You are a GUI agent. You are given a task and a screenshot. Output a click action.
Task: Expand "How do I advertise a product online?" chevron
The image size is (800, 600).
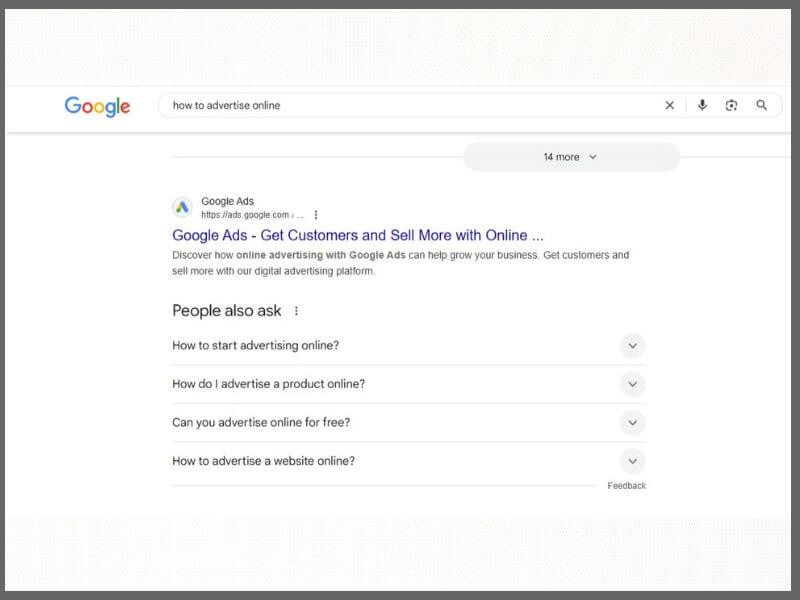click(632, 384)
